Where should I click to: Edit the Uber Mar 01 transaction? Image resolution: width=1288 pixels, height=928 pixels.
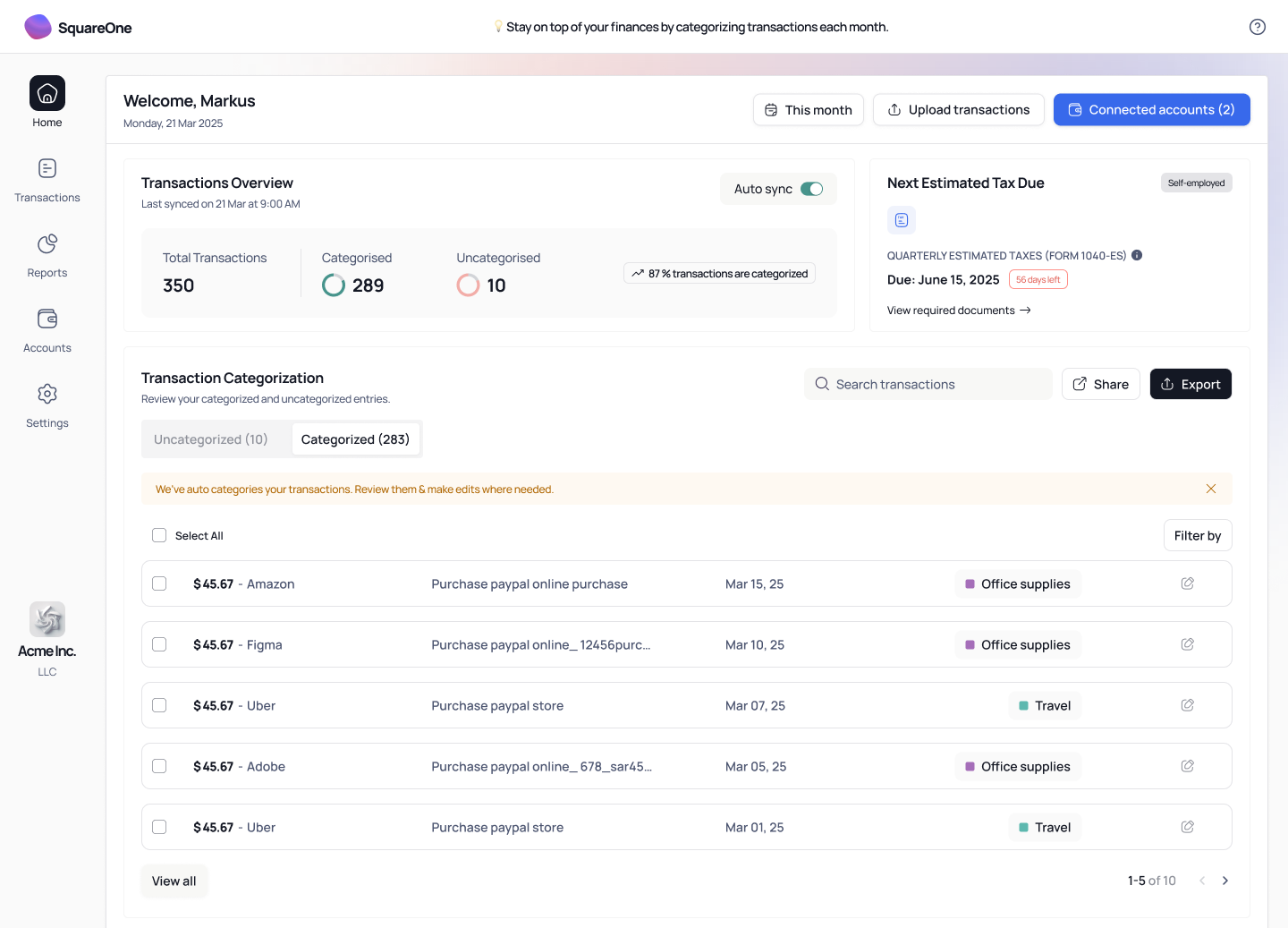point(1188,827)
